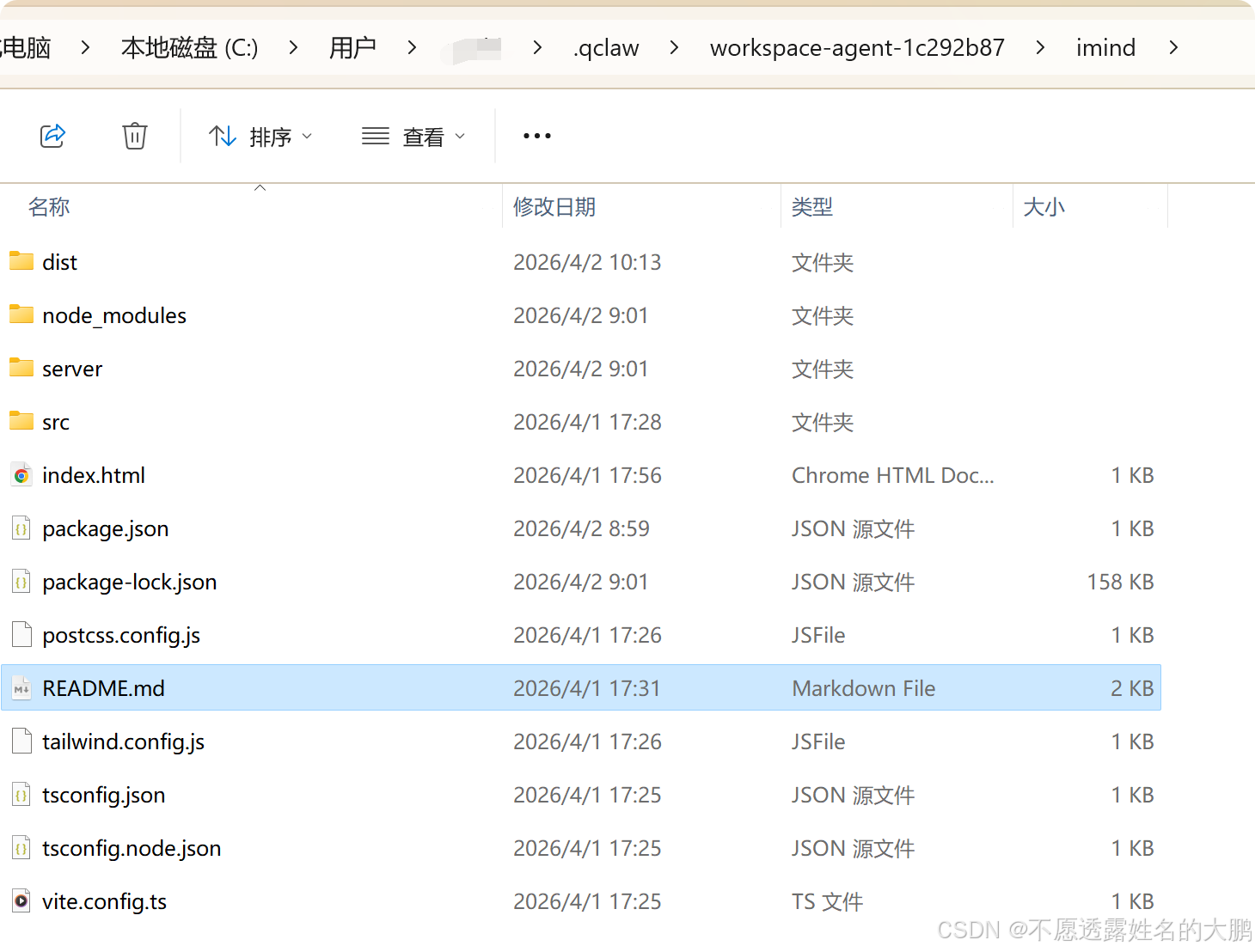This screenshot has height=952, width=1255.
Task: Navigate to workspace-agent-1c292b87 breadcrumb
Action: point(857,48)
